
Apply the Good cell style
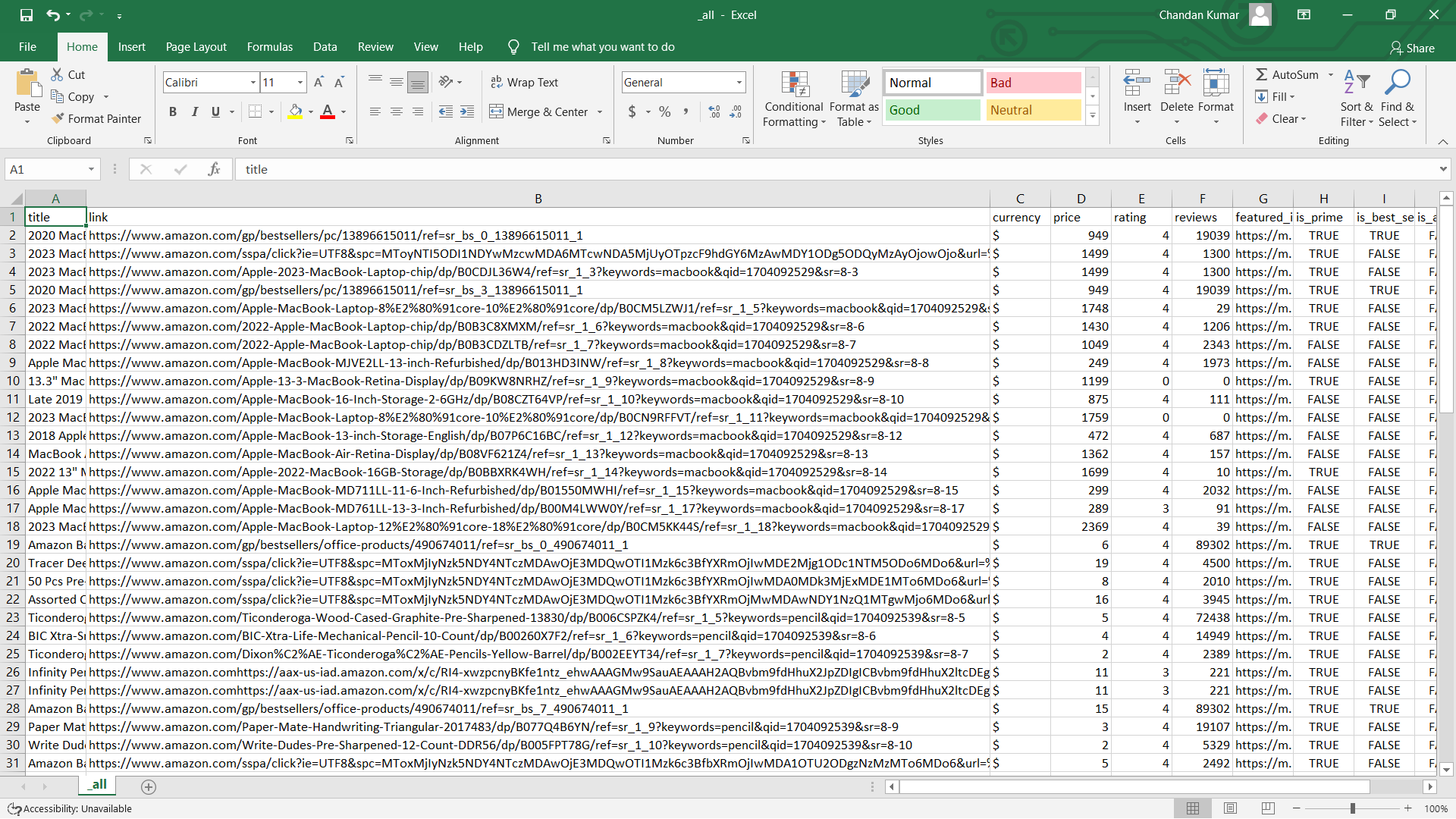pos(931,110)
